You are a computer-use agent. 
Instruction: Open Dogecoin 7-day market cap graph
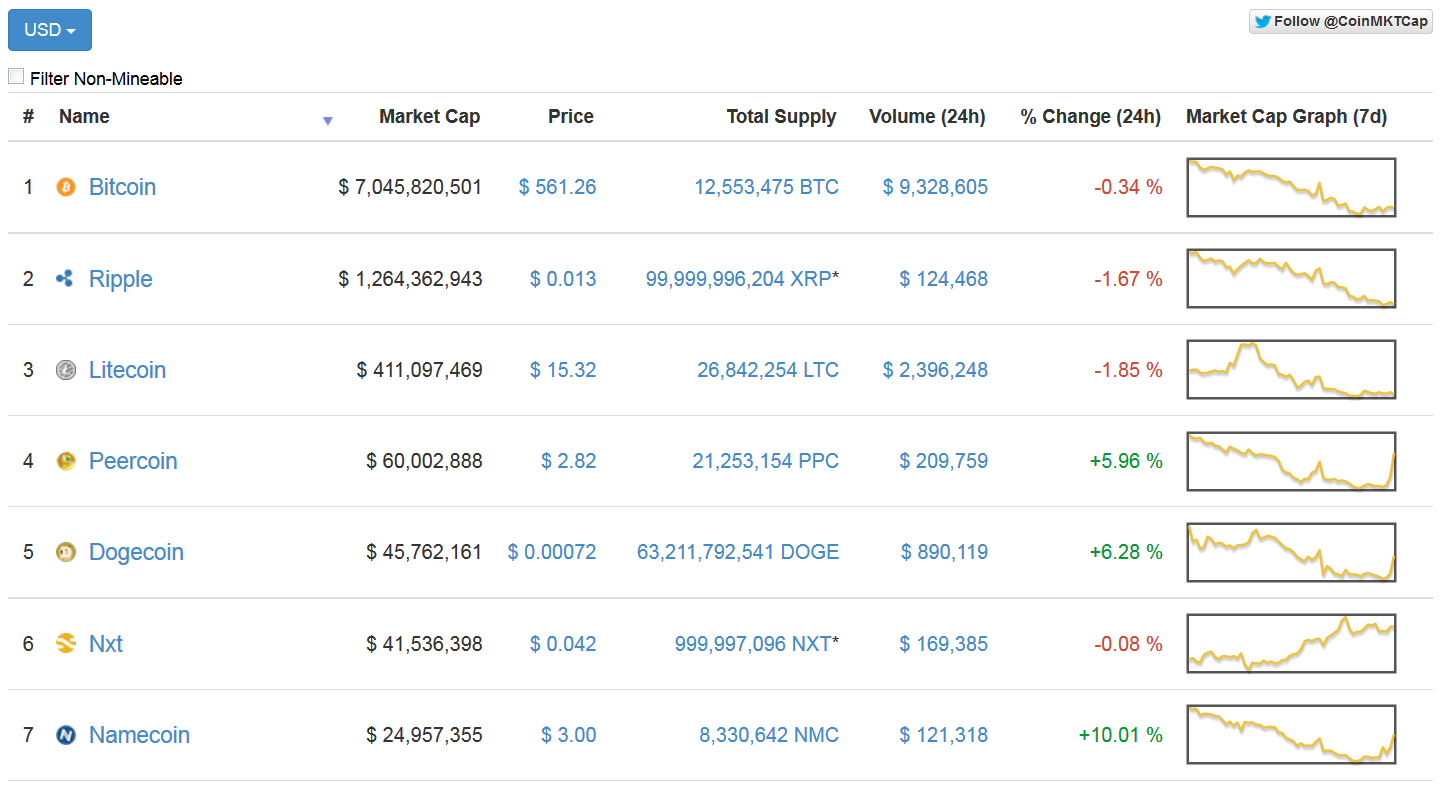(x=1291, y=552)
